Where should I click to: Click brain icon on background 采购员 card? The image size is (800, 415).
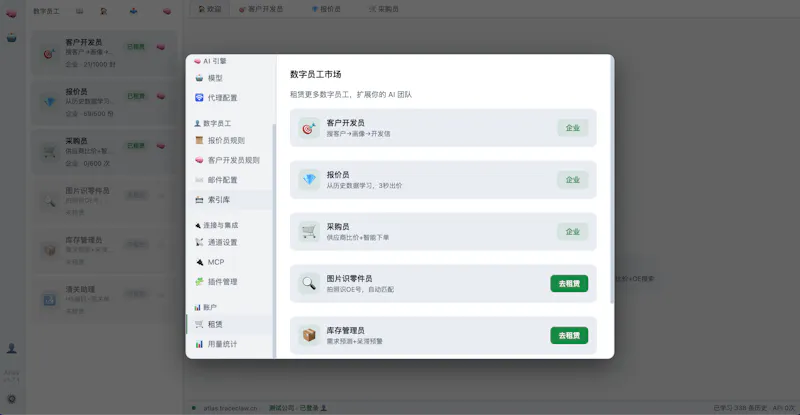[x=161, y=145]
